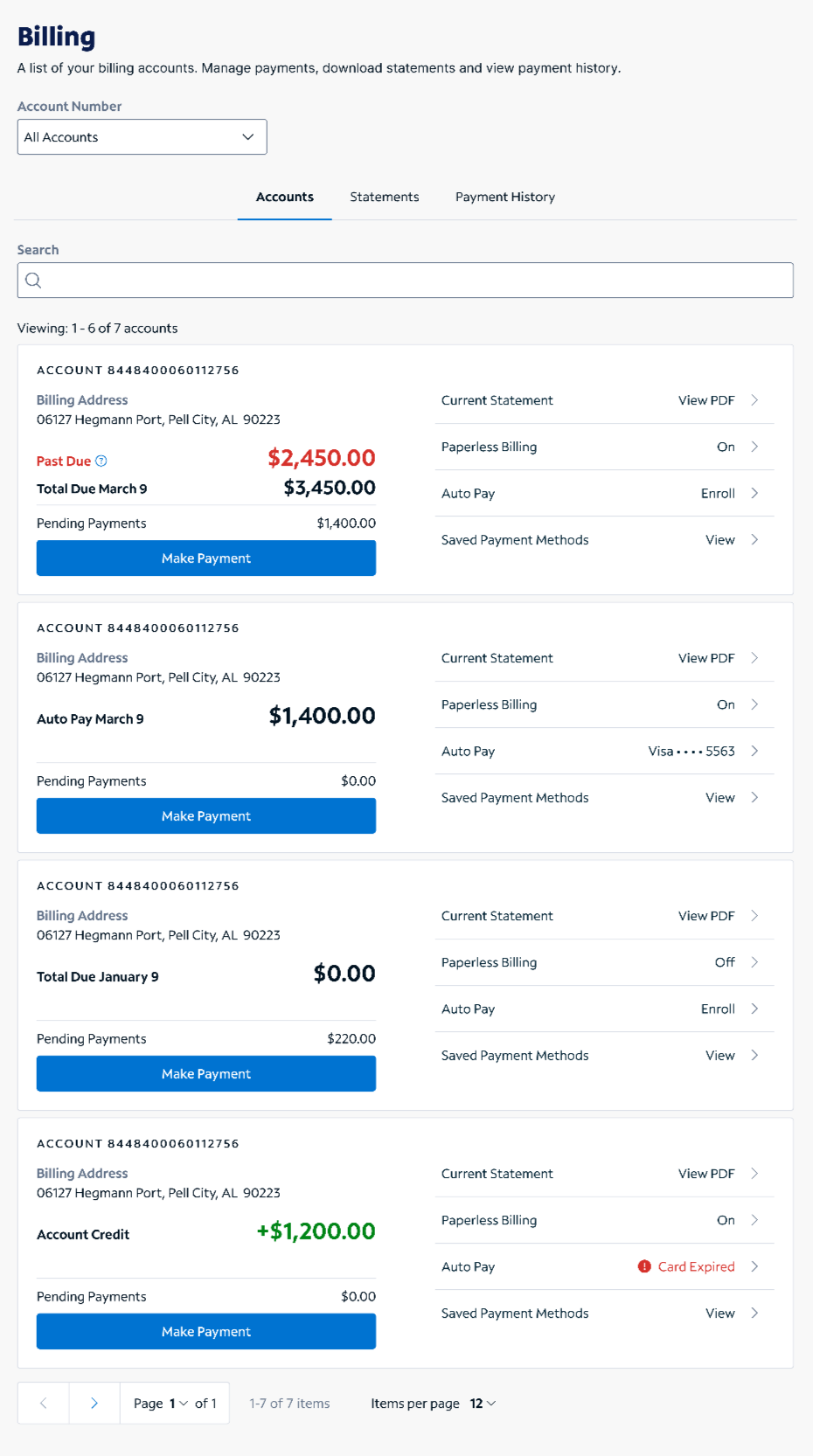Viewport: 813px width, 1456px height.
Task: Click Saved Payment Methods chevron in Account Credit card
Action: tap(754, 1314)
